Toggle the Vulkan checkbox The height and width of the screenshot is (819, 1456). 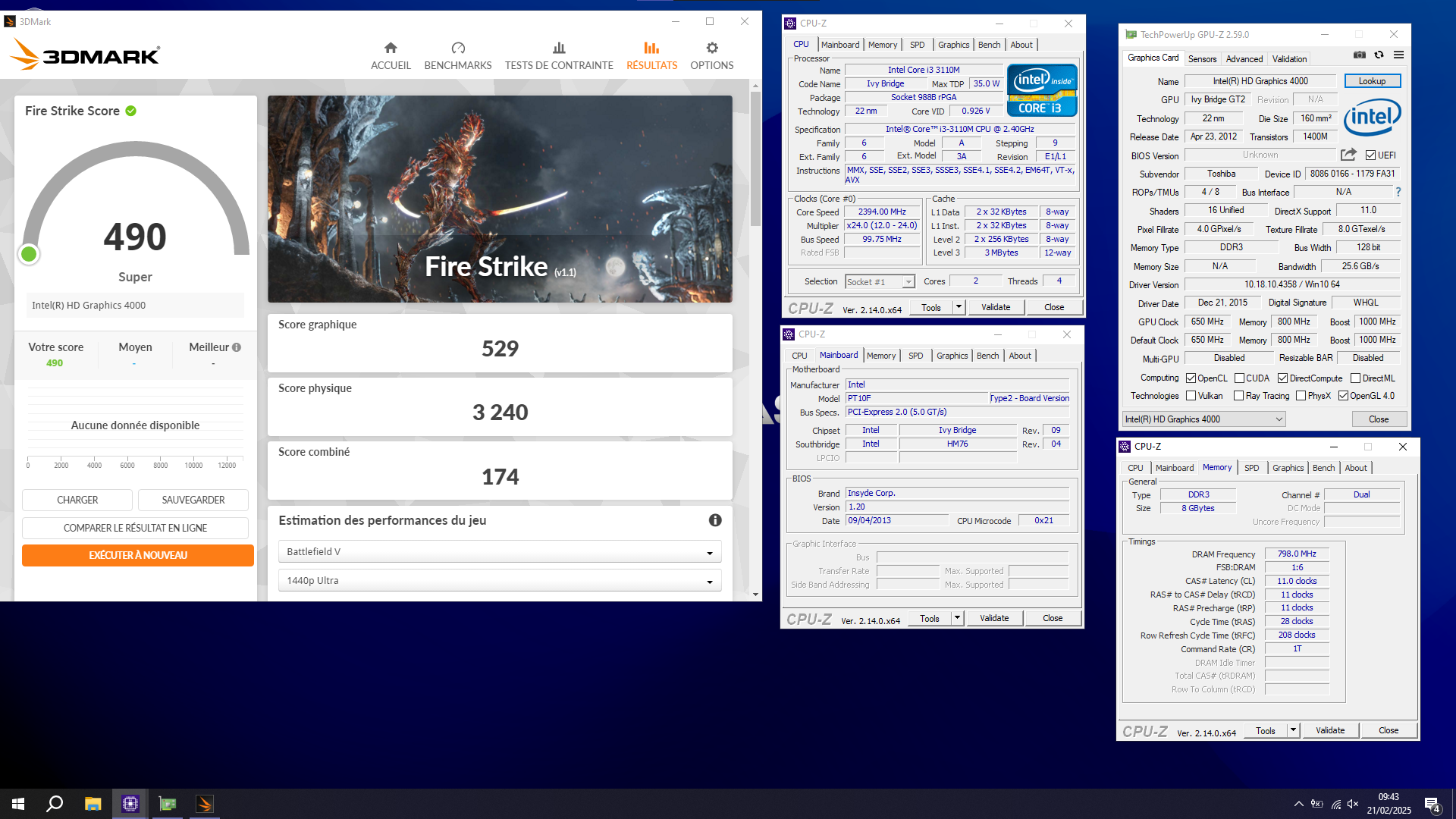pos(1191,396)
